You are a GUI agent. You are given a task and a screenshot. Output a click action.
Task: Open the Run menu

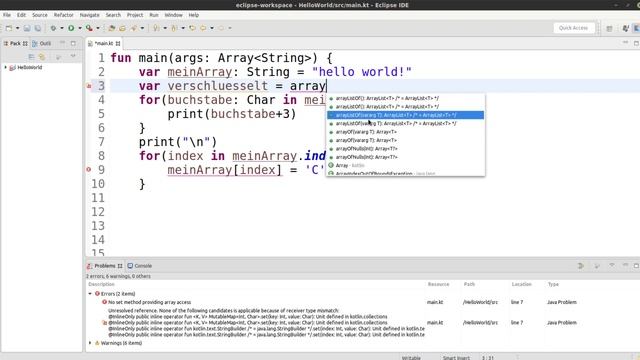click(154, 15)
